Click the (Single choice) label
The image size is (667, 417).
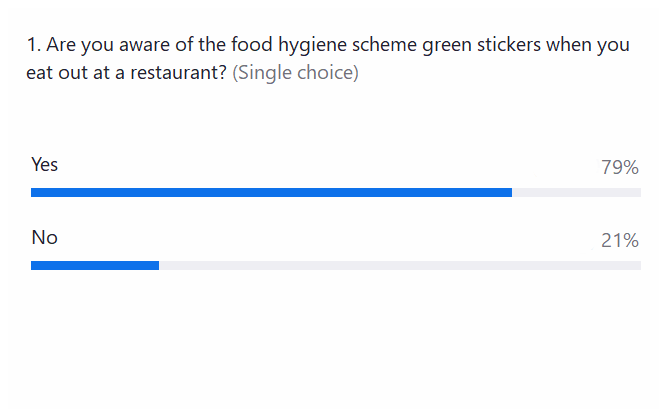[x=295, y=73]
